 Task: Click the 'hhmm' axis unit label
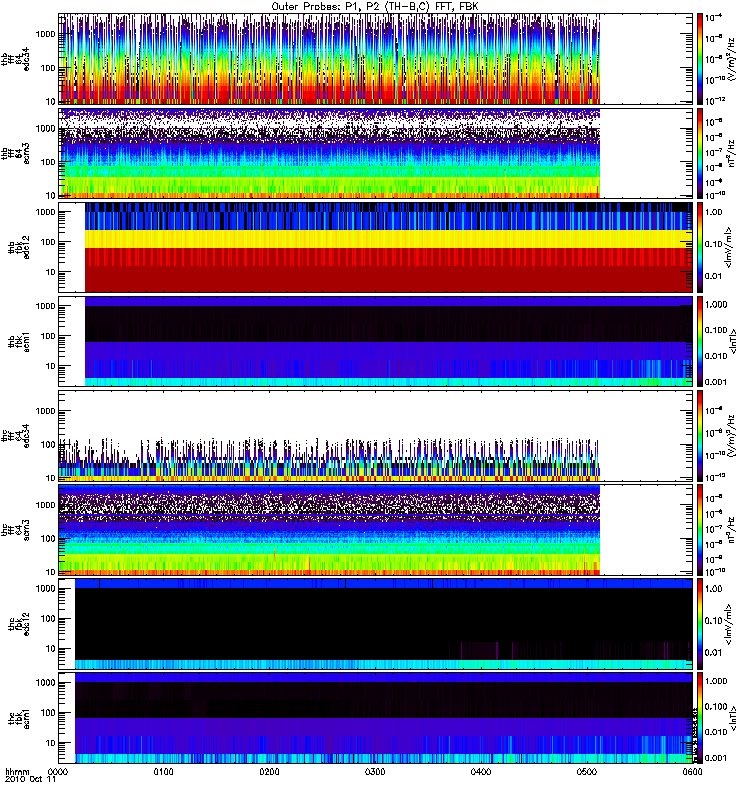tap(17, 771)
